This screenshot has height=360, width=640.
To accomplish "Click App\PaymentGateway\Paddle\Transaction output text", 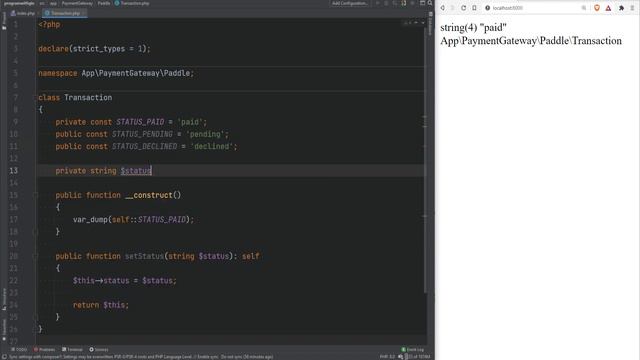I will (x=531, y=41).
